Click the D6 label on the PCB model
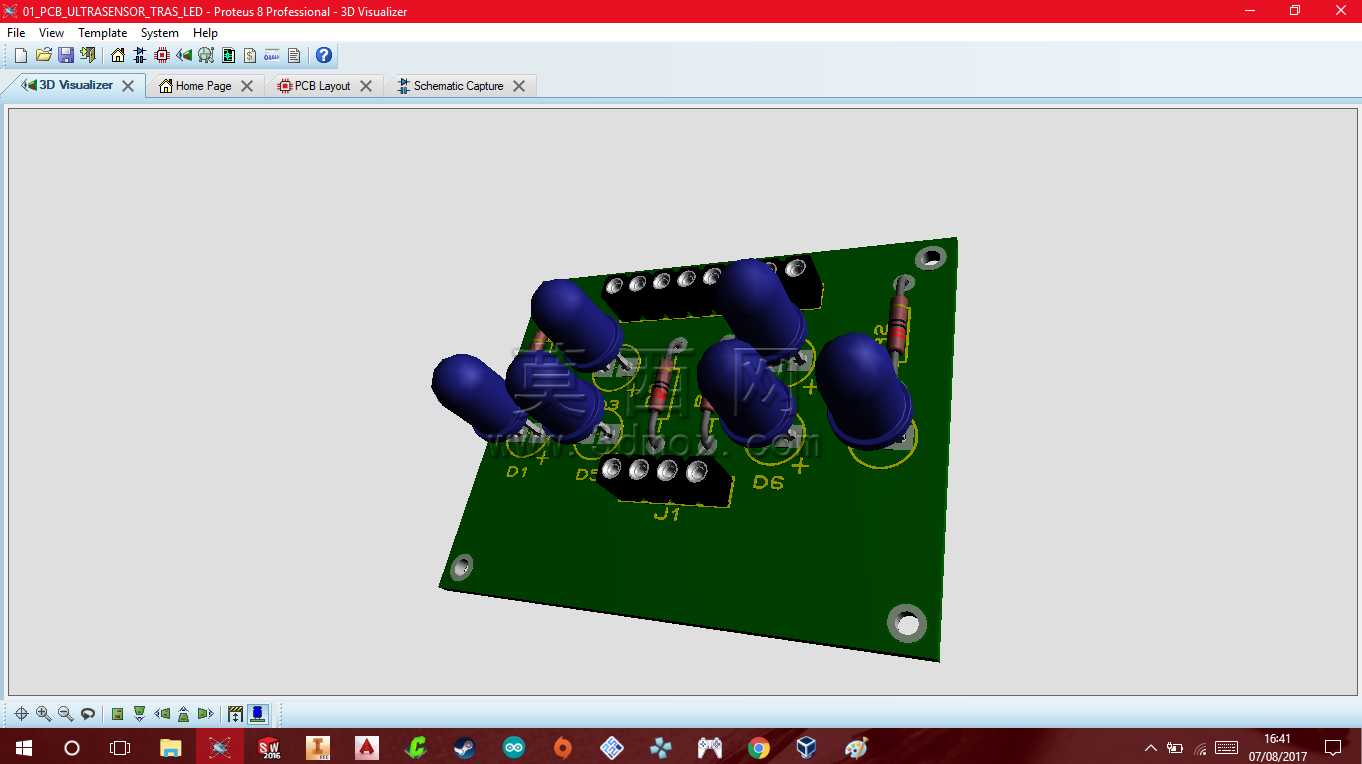This screenshot has height=764, width=1362. click(x=768, y=483)
